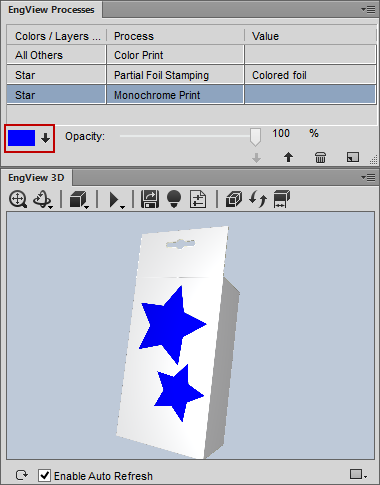The height and width of the screenshot is (485, 380).
Task: Select the 3D rotate view tool
Action: (x=43, y=200)
